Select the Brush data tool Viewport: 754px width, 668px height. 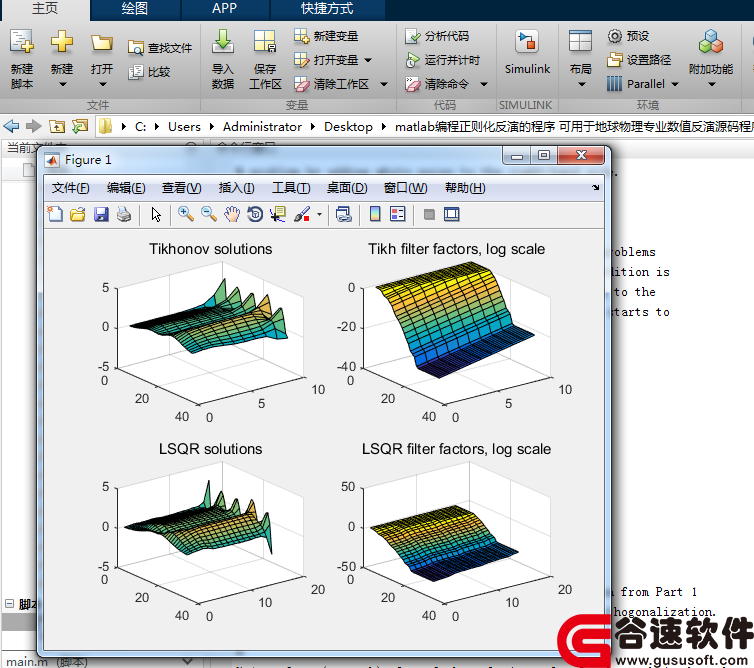point(302,214)
